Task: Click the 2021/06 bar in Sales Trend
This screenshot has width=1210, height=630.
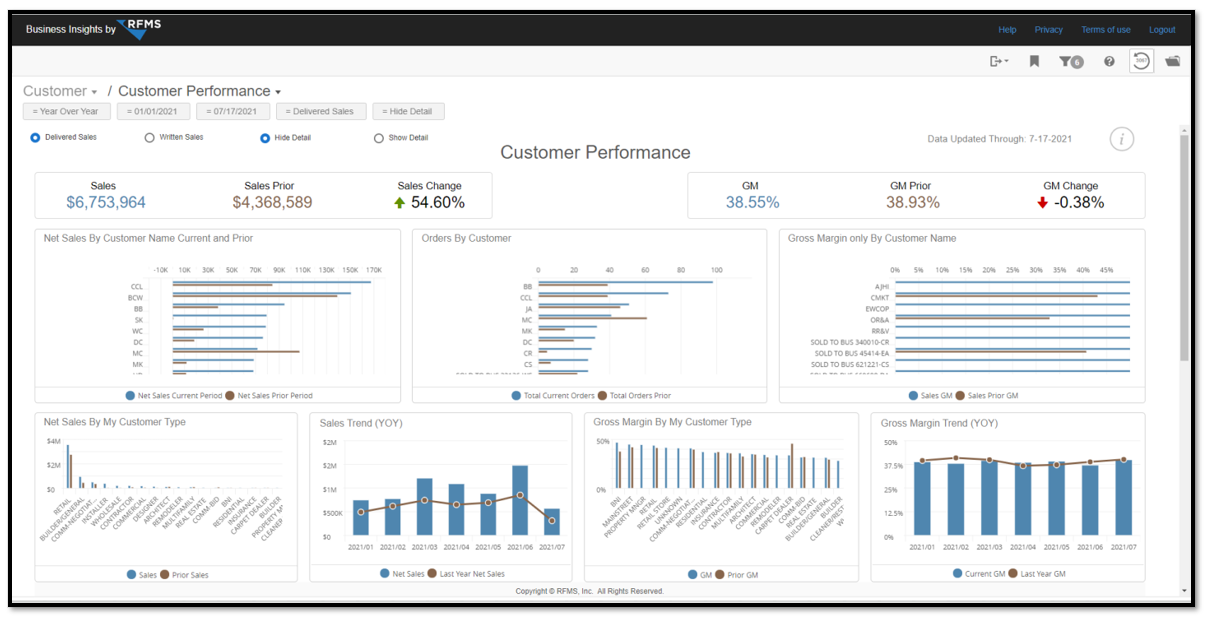Action: [520, 501]
